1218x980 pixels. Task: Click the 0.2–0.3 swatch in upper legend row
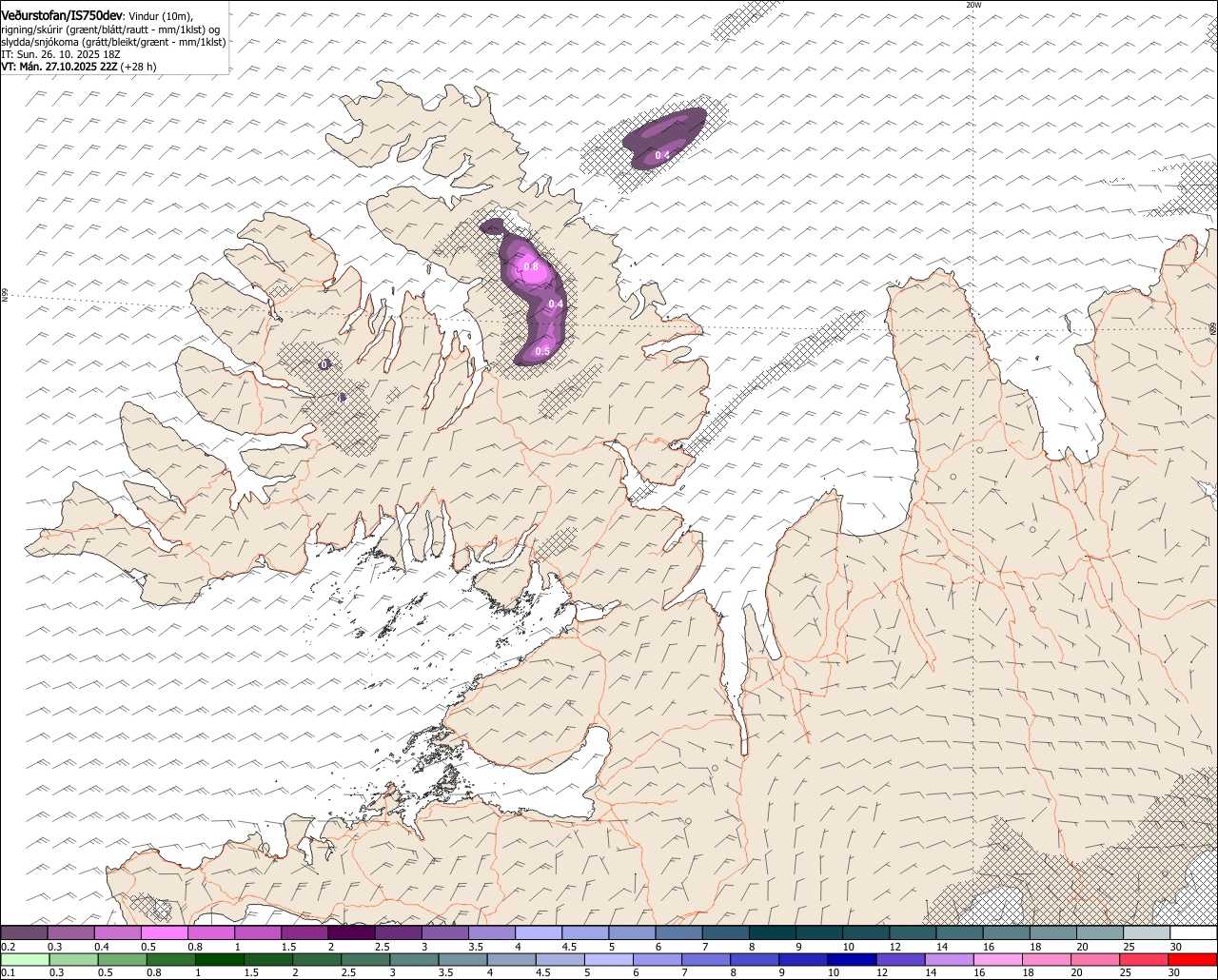tap(24, 933)
